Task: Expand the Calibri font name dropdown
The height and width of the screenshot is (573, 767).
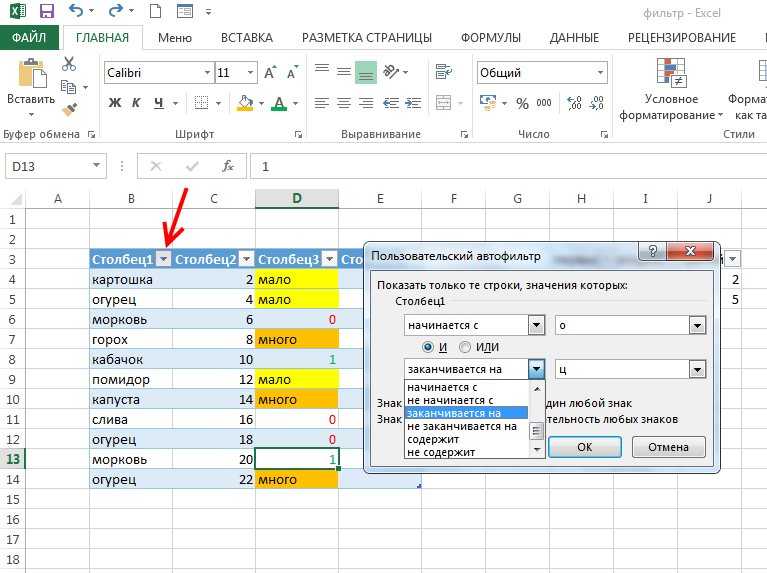Action: point(207,73)
